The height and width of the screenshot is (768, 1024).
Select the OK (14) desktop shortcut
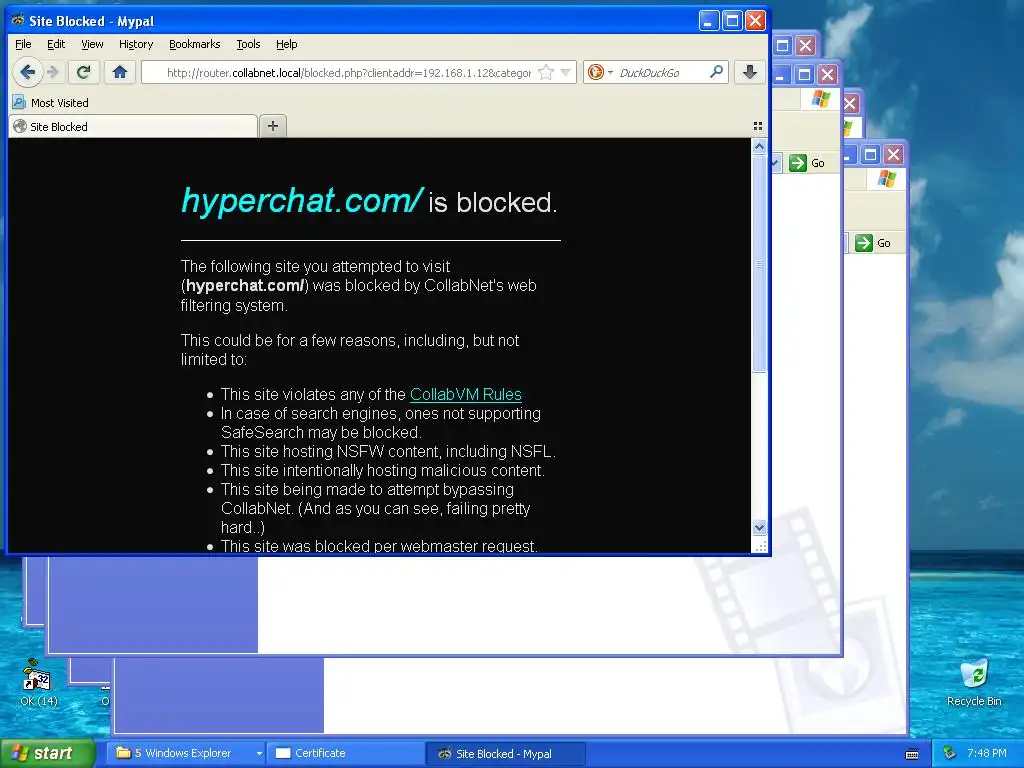coord(39,684)
